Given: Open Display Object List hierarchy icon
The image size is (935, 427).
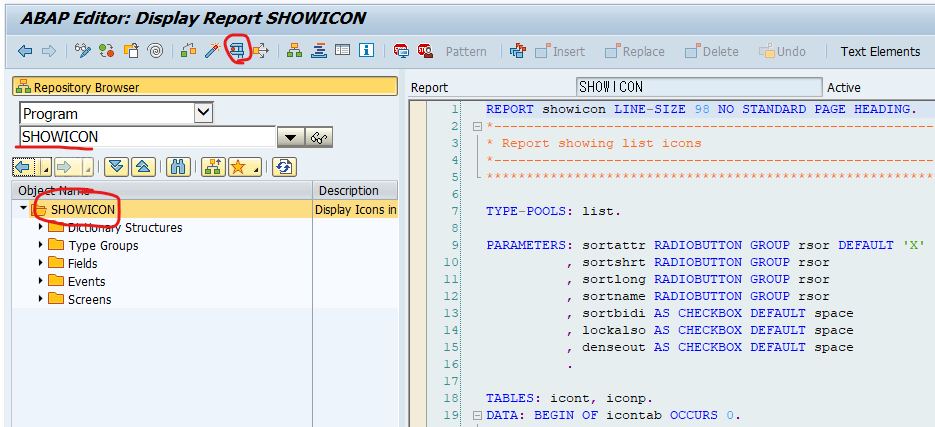Looking at the screenshot, I should [294, 51].
